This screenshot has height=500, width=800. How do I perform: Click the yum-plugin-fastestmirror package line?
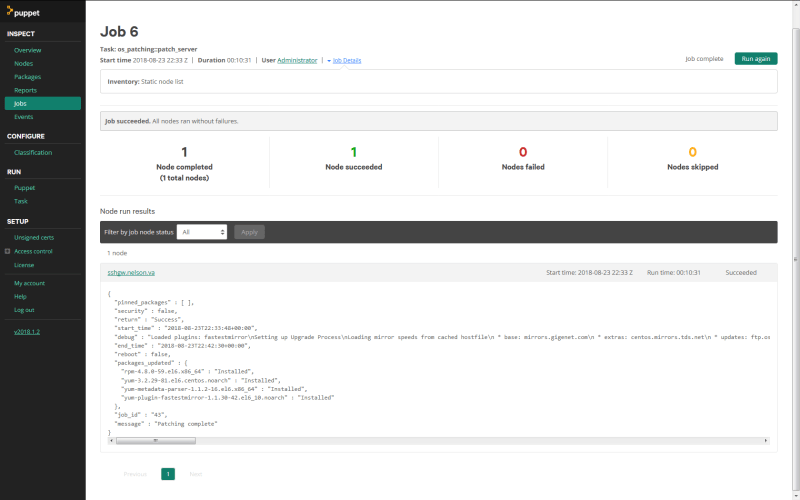coord(228,397)
